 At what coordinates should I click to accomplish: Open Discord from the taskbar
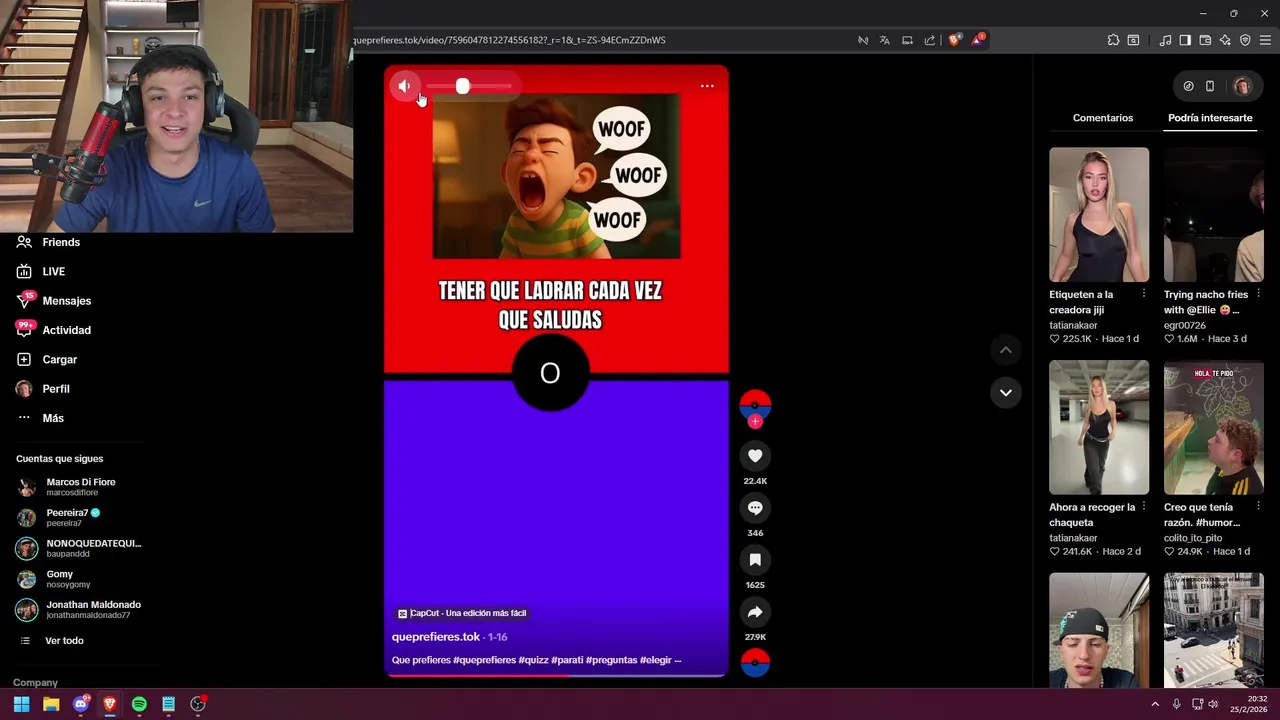[81, 704]
